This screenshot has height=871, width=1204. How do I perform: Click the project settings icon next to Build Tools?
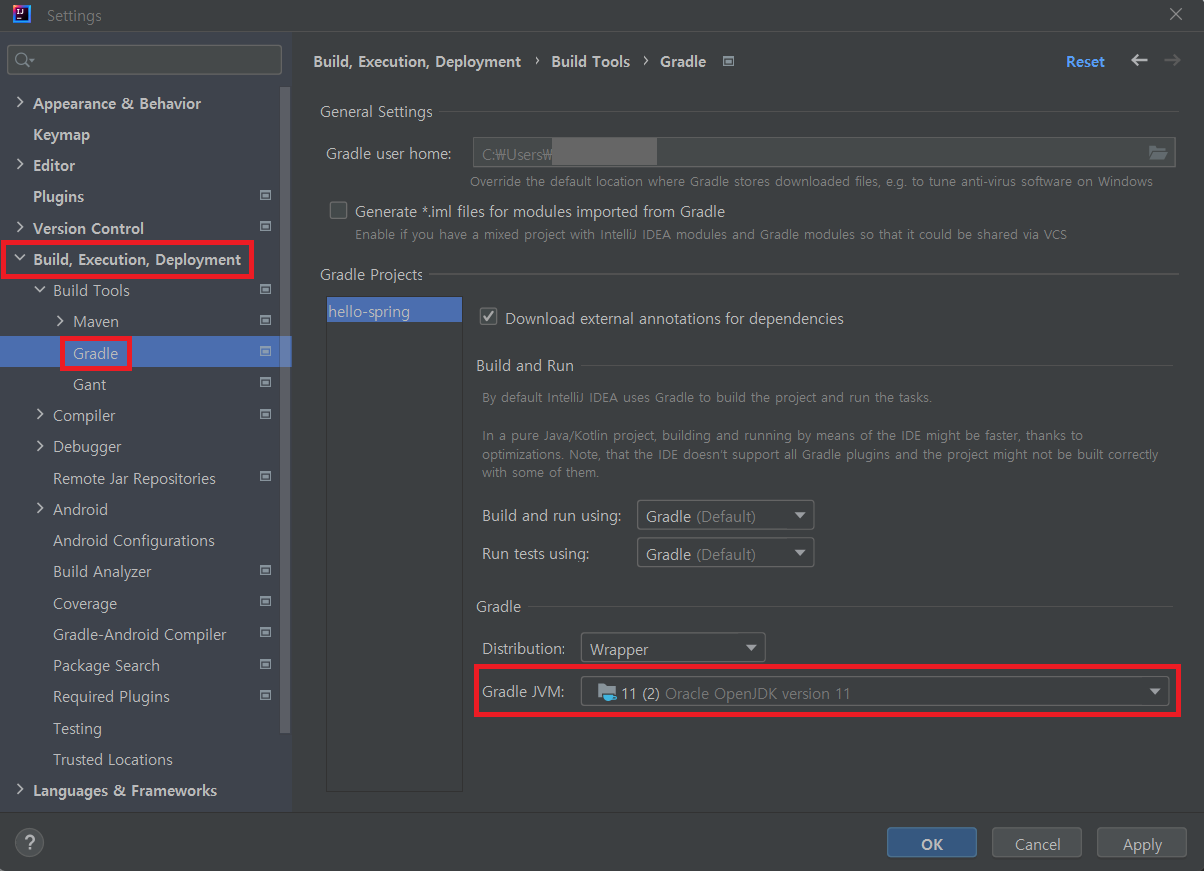click(265, 290)
